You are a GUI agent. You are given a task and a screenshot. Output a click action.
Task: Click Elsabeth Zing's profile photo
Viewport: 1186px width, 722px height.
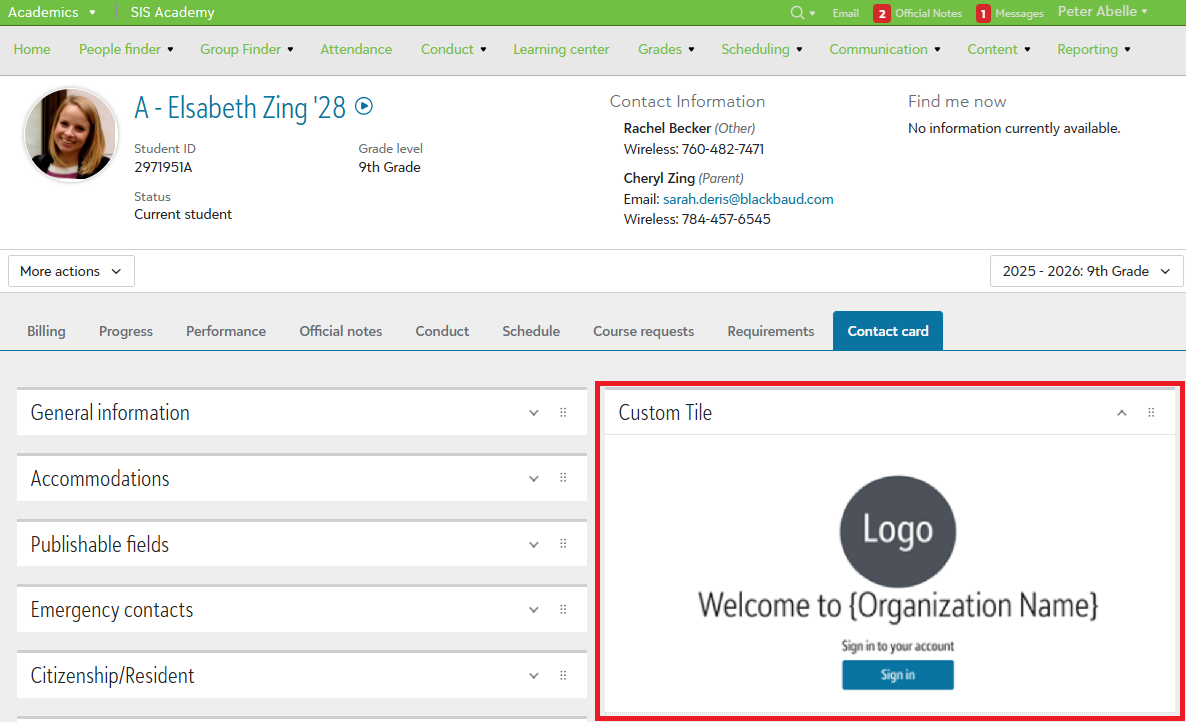[x=71, y=134]
